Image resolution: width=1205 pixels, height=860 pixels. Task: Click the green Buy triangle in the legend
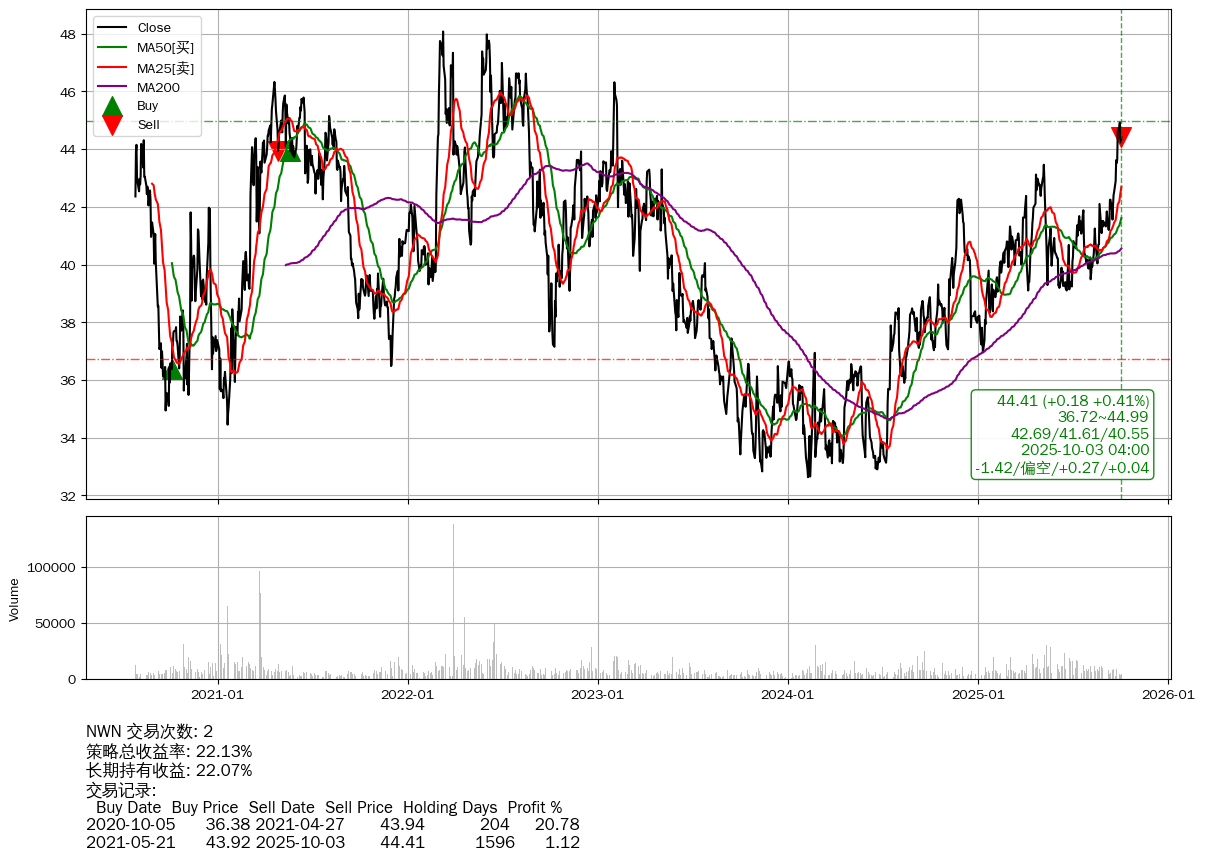click(x=113, y=106)
